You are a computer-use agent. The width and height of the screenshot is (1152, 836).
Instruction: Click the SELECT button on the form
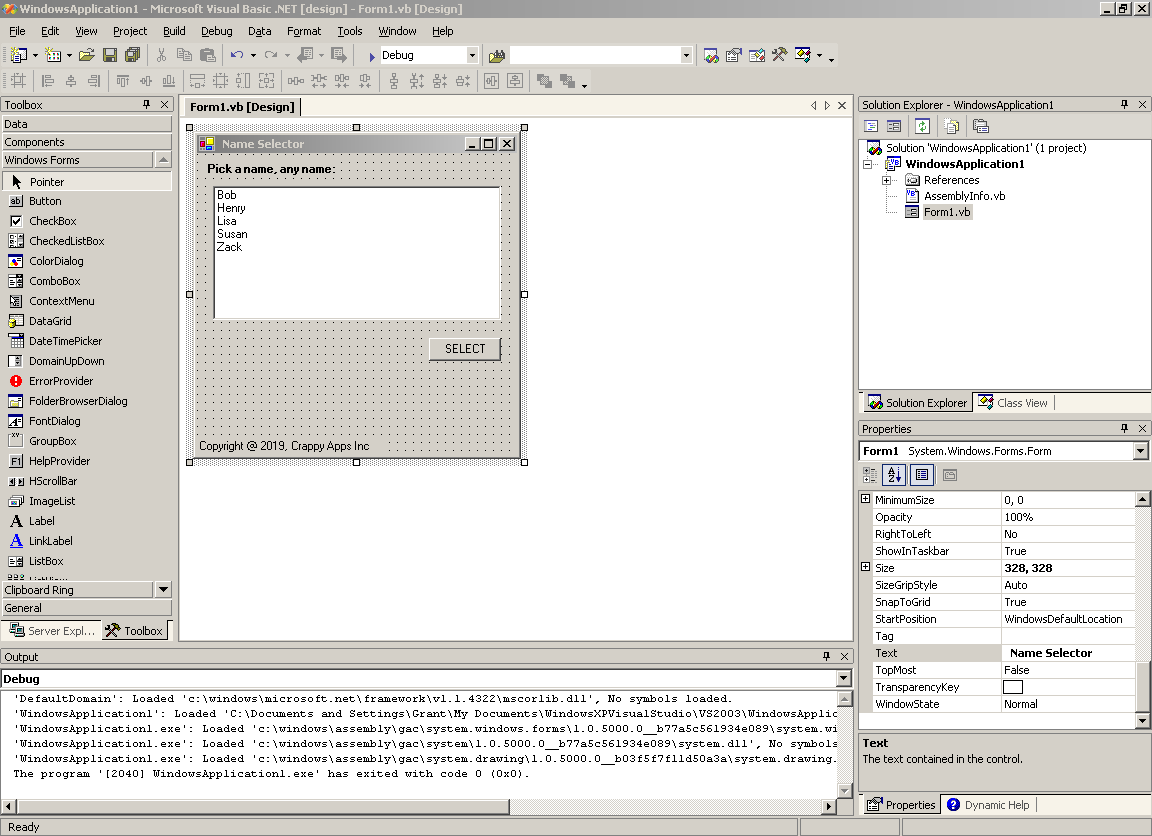click(465, 349)
